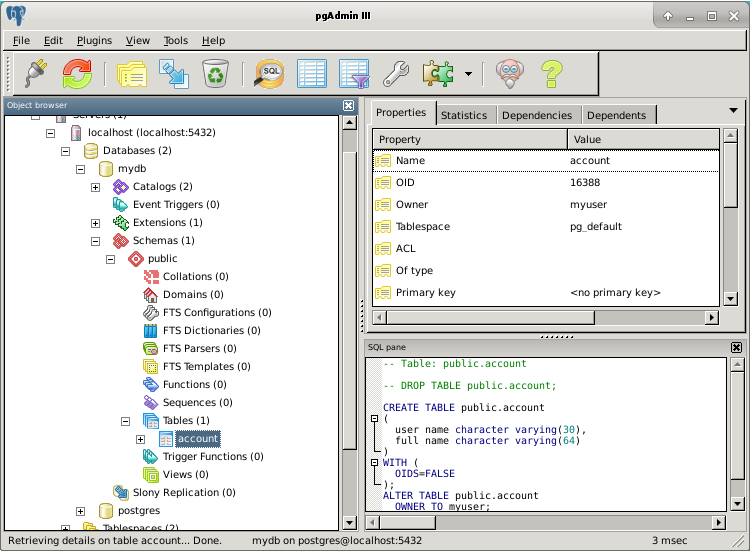Select the Primary key property row
750x551 pixels.
tap(546, 293)
